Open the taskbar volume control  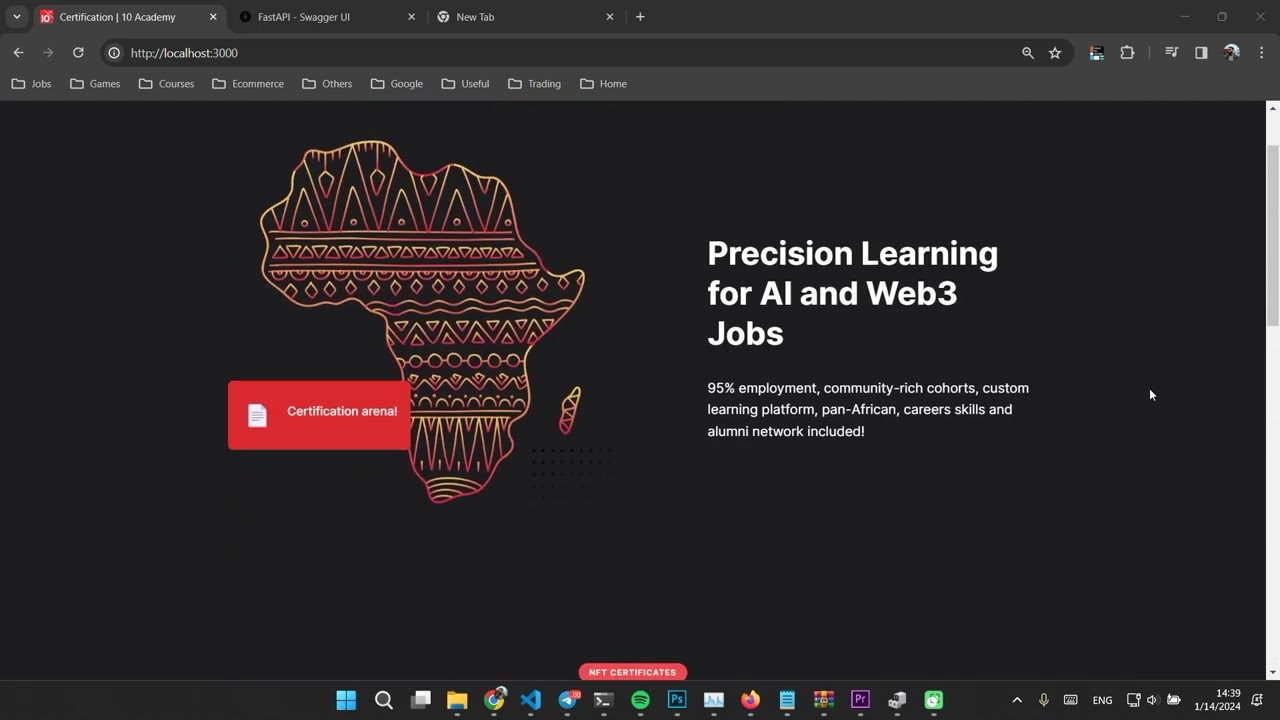[1152, 700]
